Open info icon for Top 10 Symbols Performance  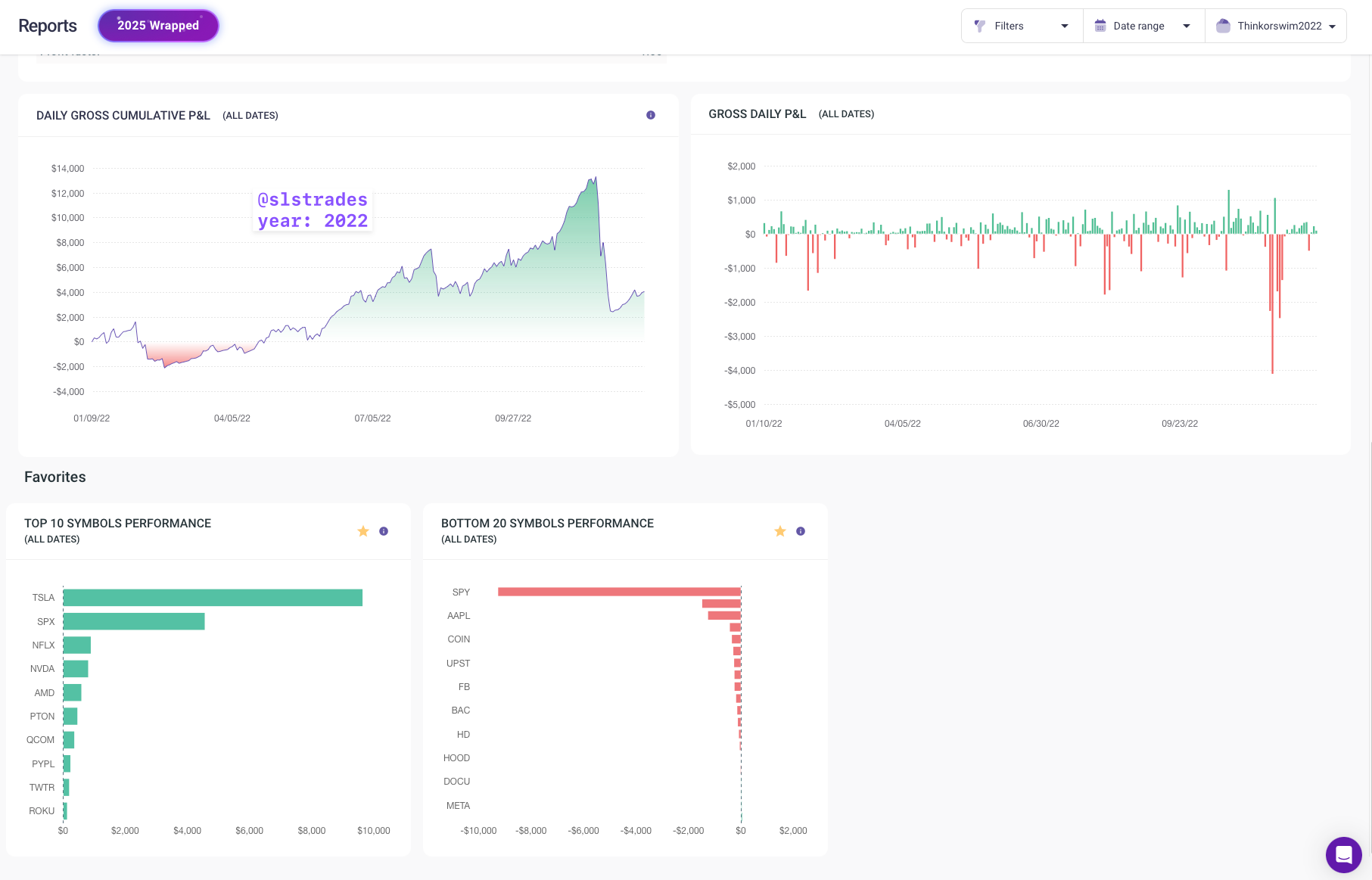[384, 531]
